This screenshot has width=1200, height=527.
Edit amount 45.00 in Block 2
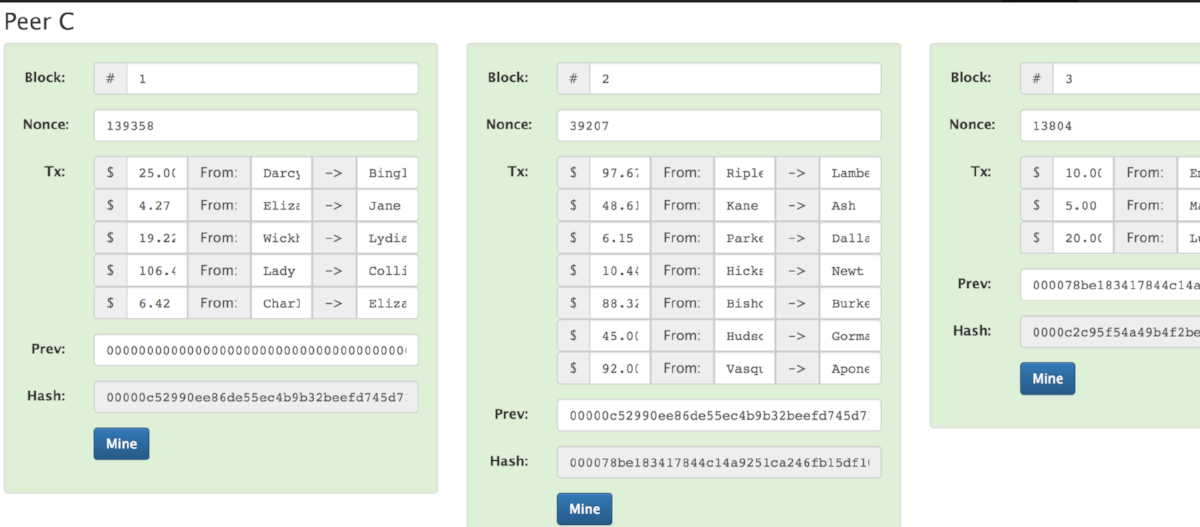click(x=620, y=335)
